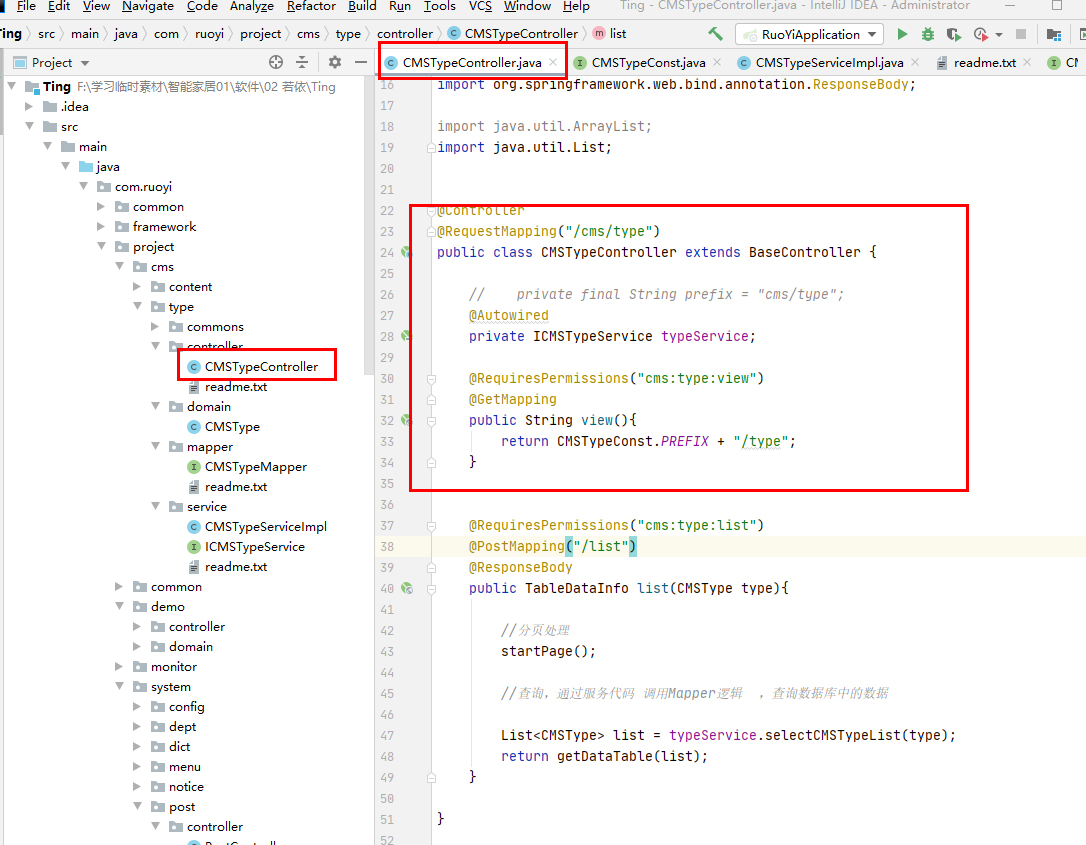The width and height of the screenshot is (1086, 845).
Task: Expand the commons package
Action: (155, 327)
